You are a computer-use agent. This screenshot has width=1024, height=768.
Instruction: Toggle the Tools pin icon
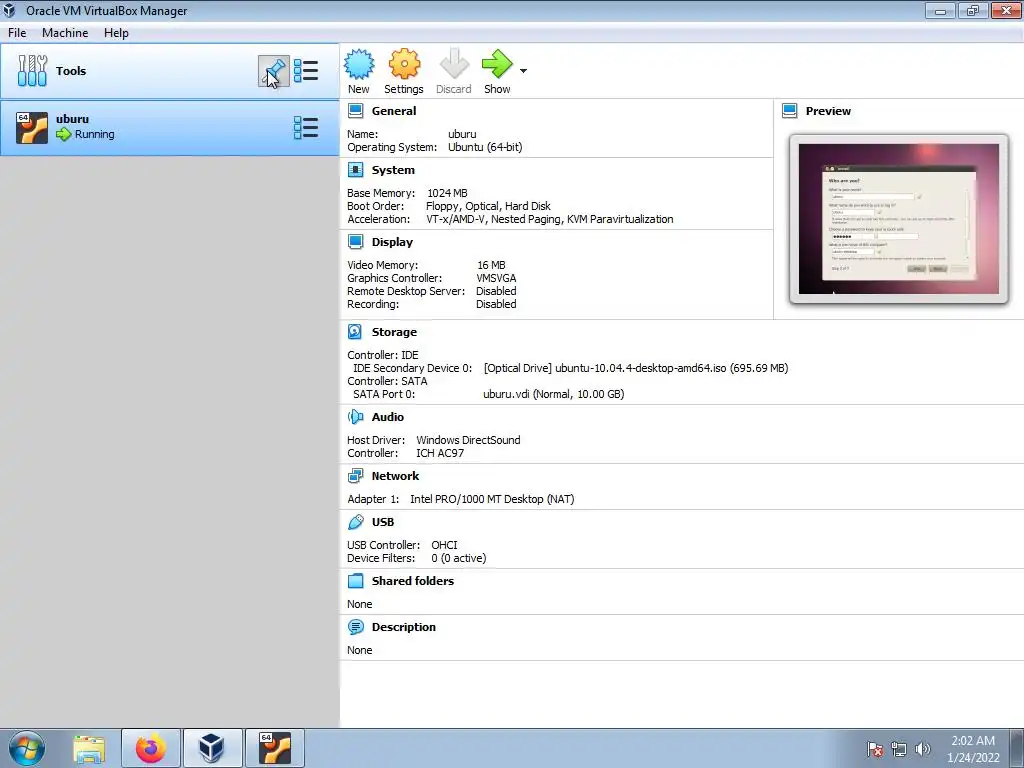coord(274,71)
